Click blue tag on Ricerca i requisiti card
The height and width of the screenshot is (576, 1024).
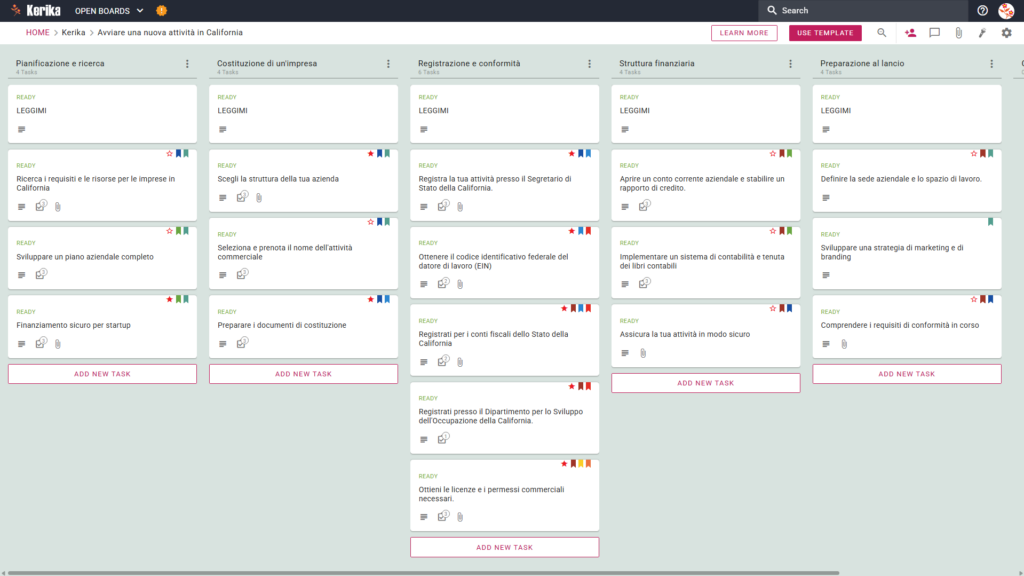[178, 153]
